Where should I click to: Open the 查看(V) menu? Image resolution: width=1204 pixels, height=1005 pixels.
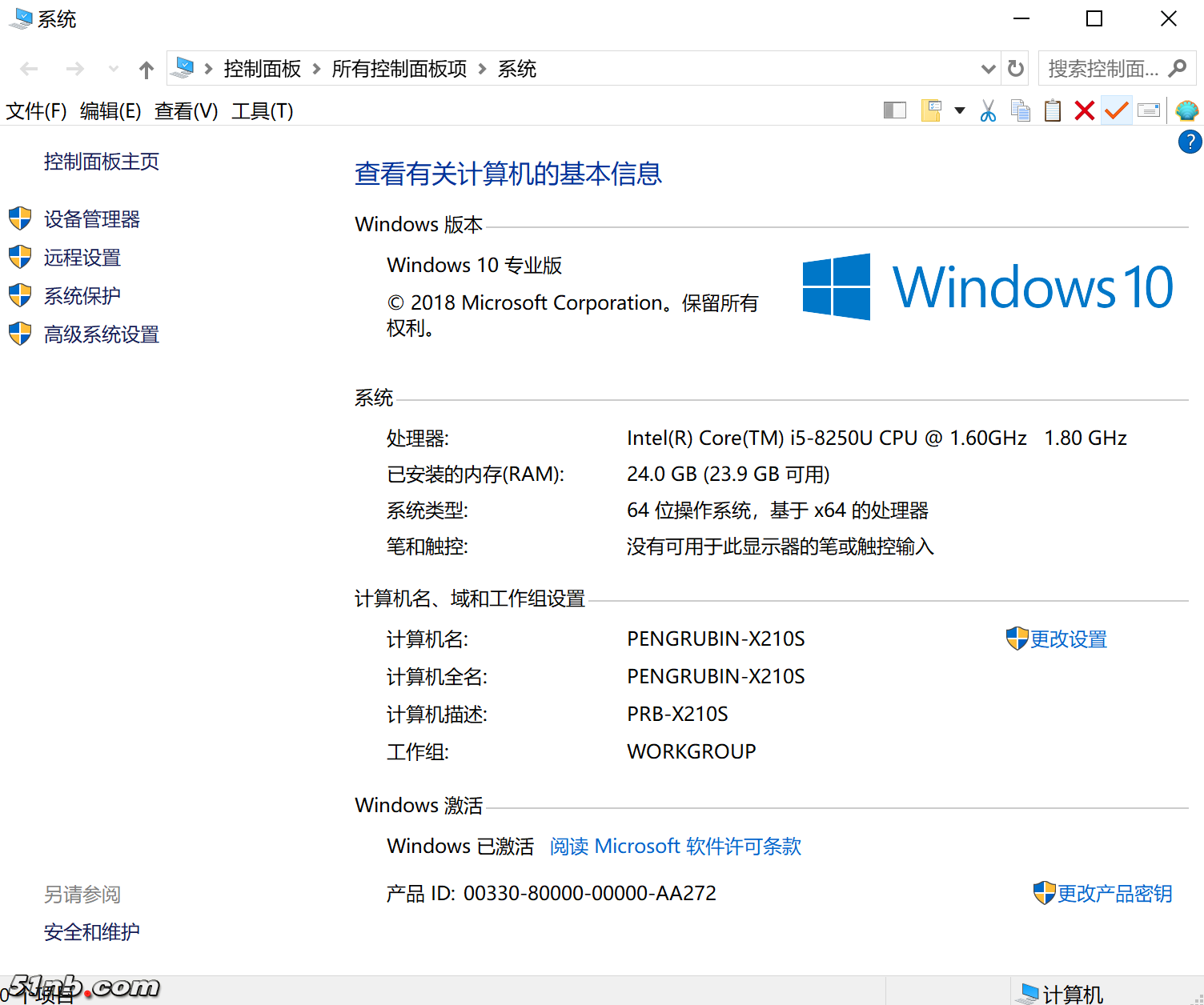pos(186,111)
